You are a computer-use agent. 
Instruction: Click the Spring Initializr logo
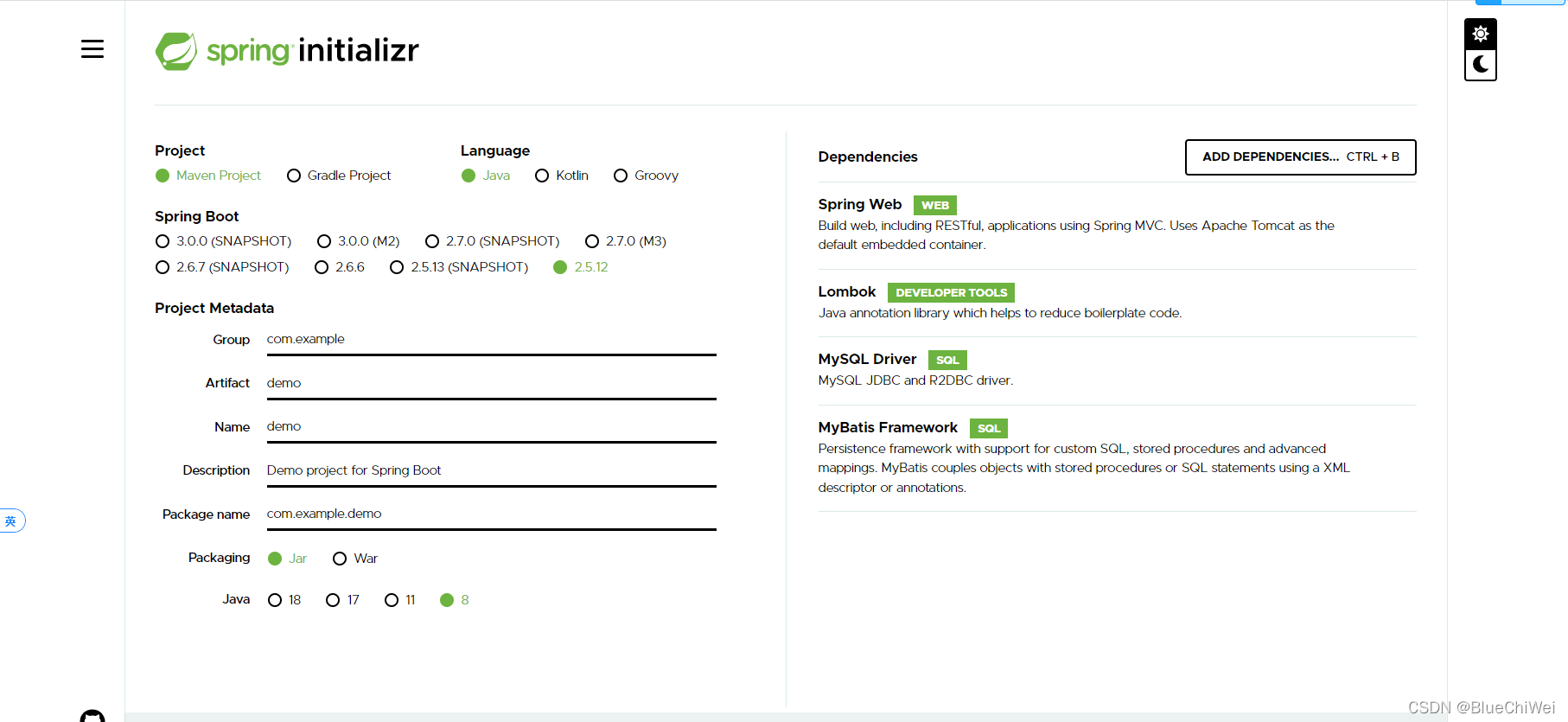[287, 51]
